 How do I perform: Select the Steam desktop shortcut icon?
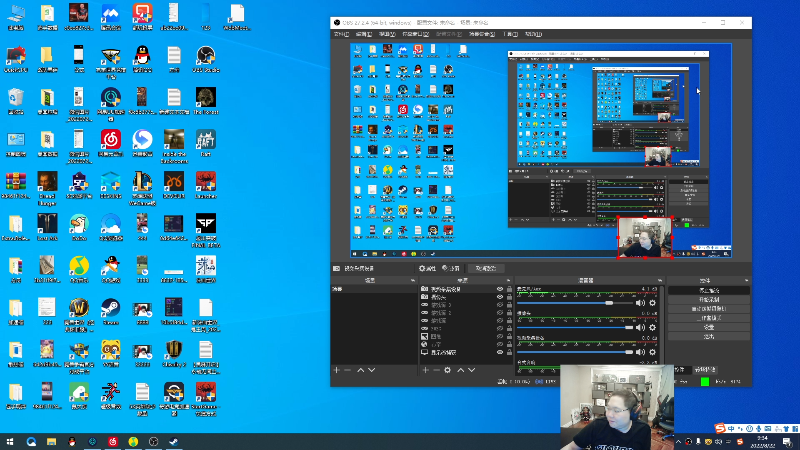coord(111,311)
